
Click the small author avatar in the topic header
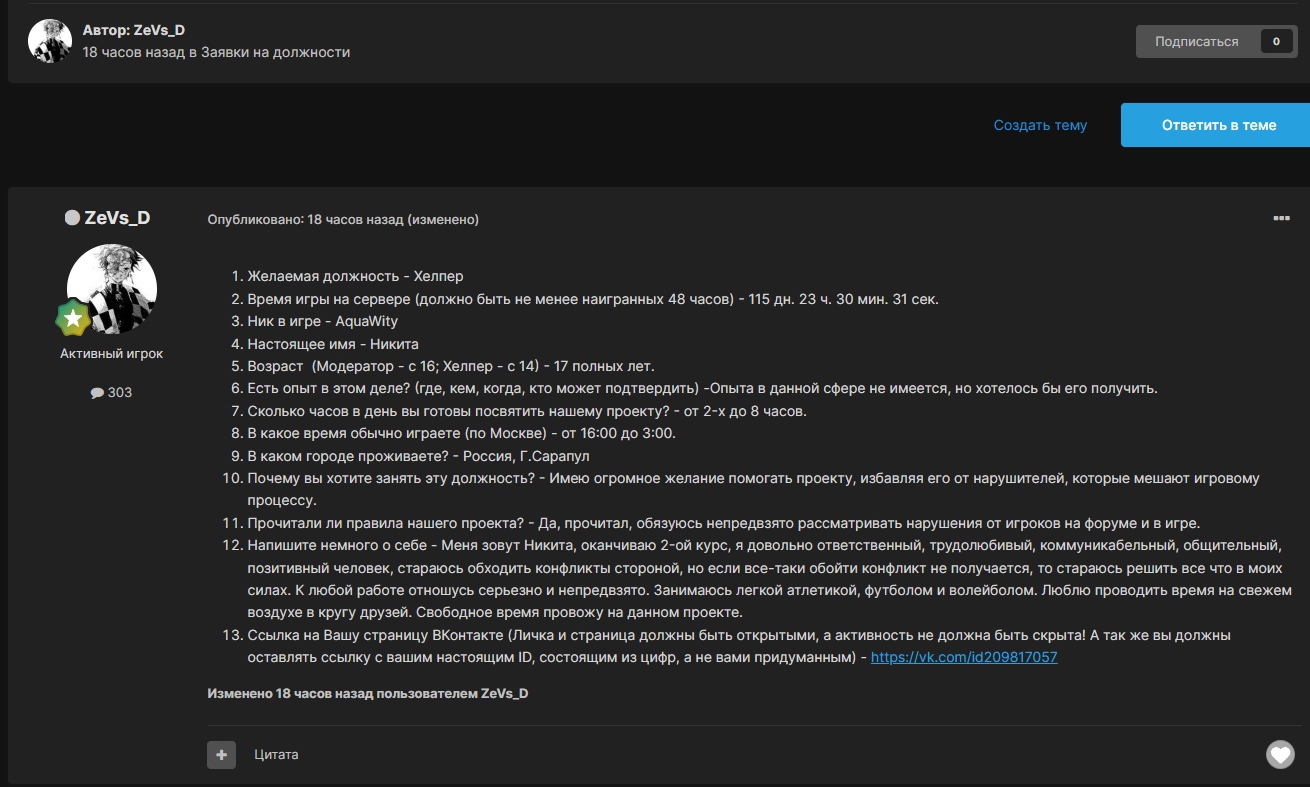pos(50,41)
